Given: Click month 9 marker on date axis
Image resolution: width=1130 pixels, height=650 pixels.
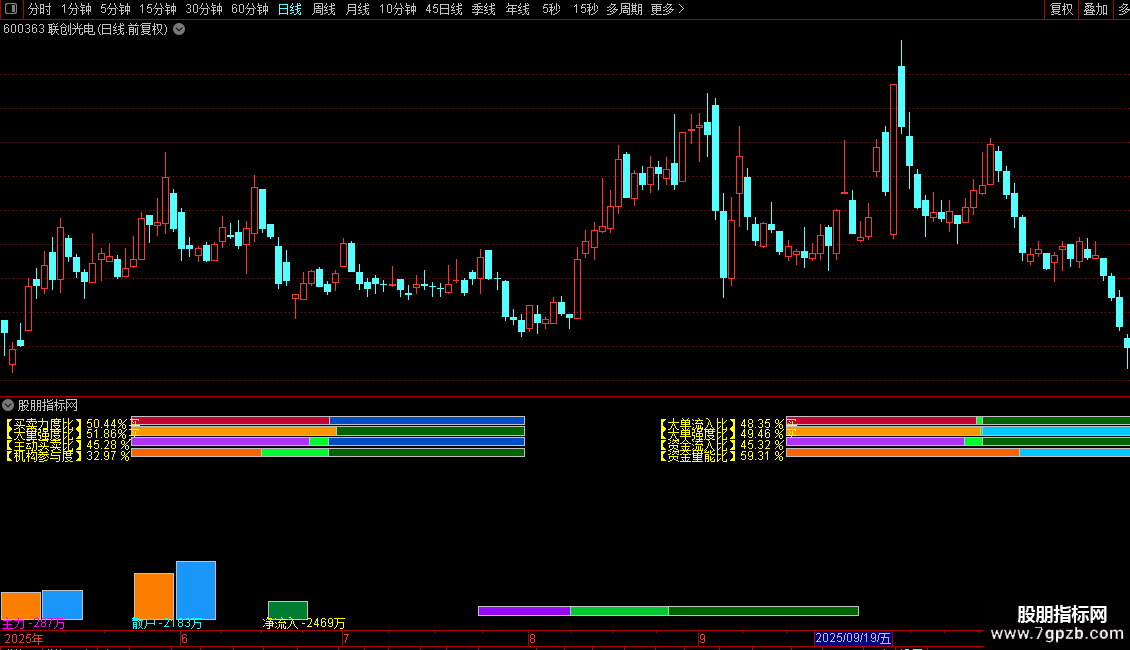Looking at the screenshot, I should (x=702, y=639).
